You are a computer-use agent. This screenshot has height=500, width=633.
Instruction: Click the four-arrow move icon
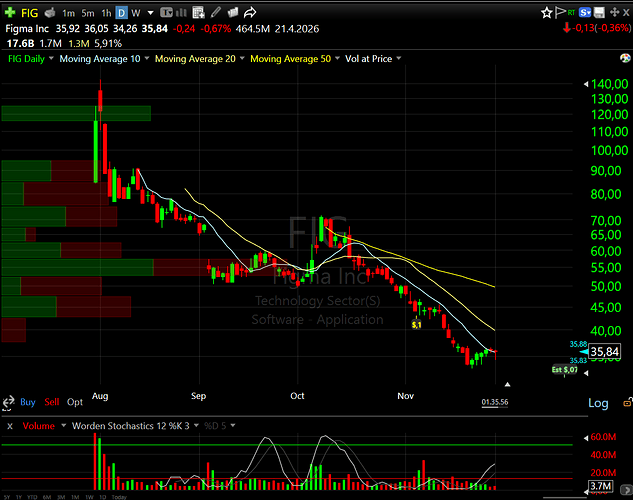(x=614, y=13)
